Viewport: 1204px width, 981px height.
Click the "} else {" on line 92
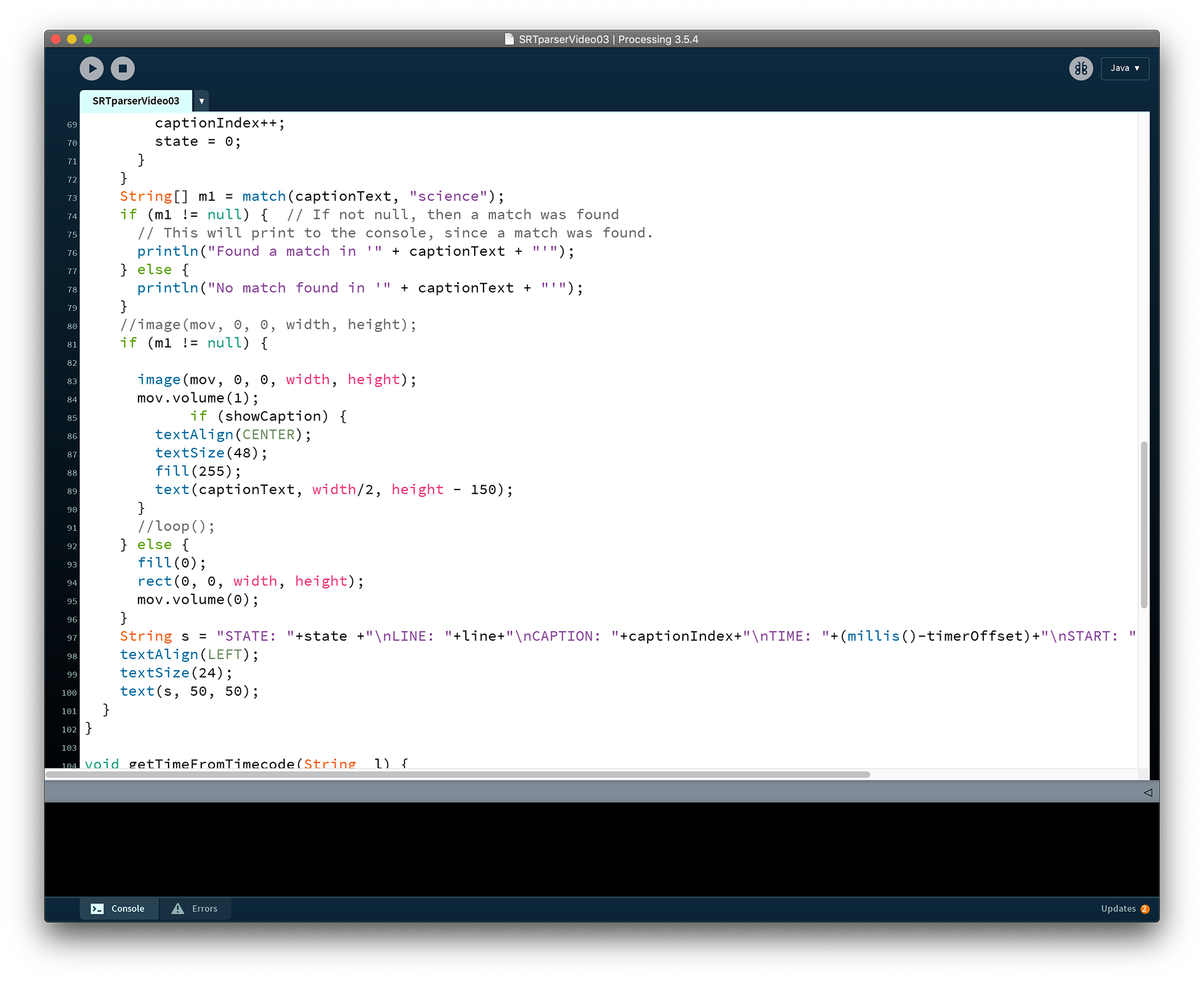click(x=154, y=545)
